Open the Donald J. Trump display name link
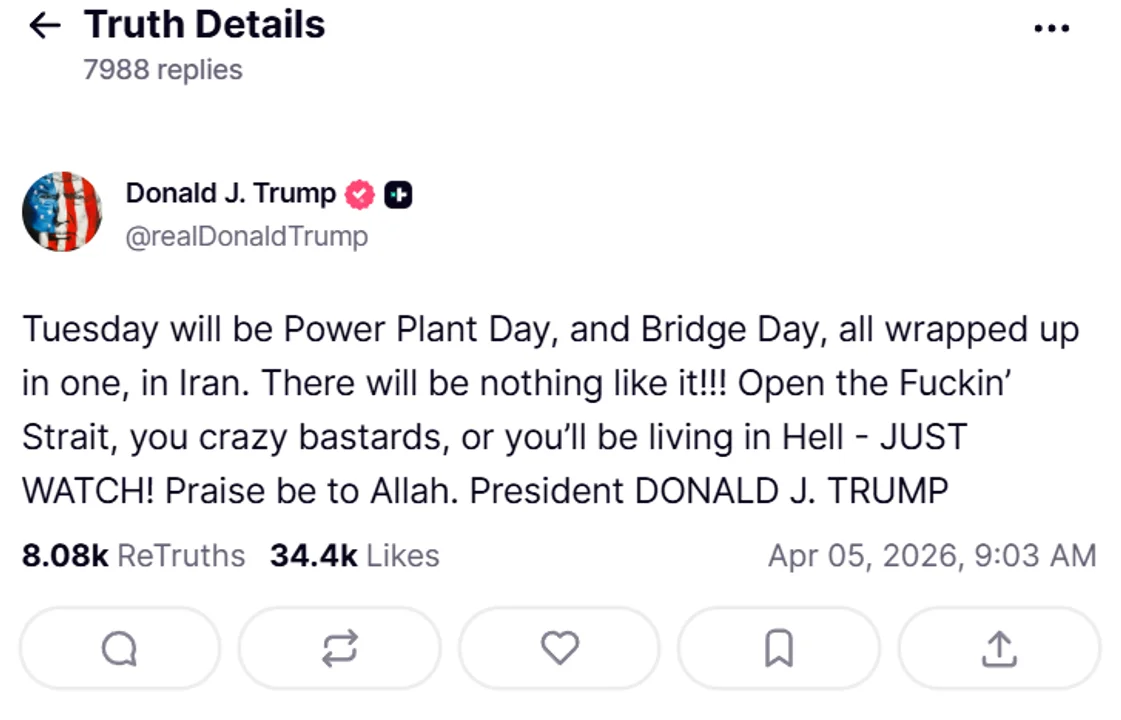The width and height of the screenshot is (1121, 720). click(230, 193)
